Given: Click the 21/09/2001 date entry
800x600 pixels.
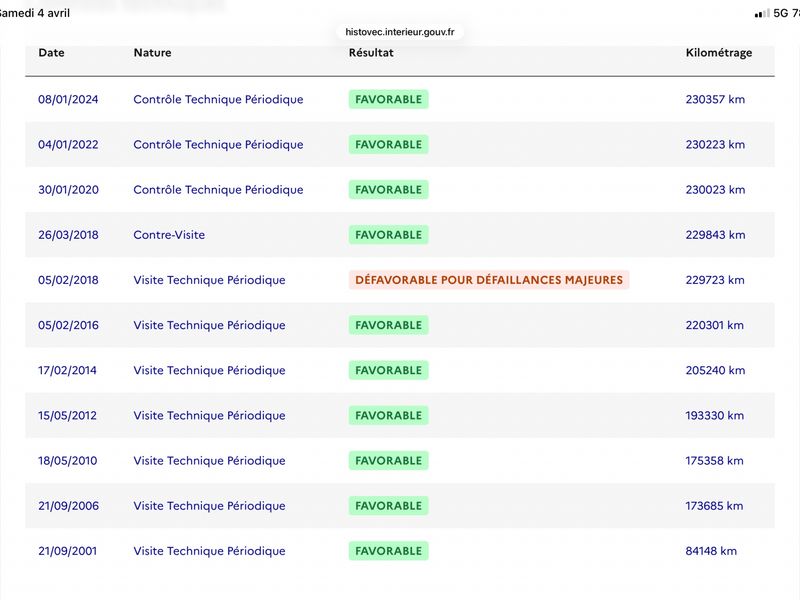Looking at the screenshot, I should (68, 551).
